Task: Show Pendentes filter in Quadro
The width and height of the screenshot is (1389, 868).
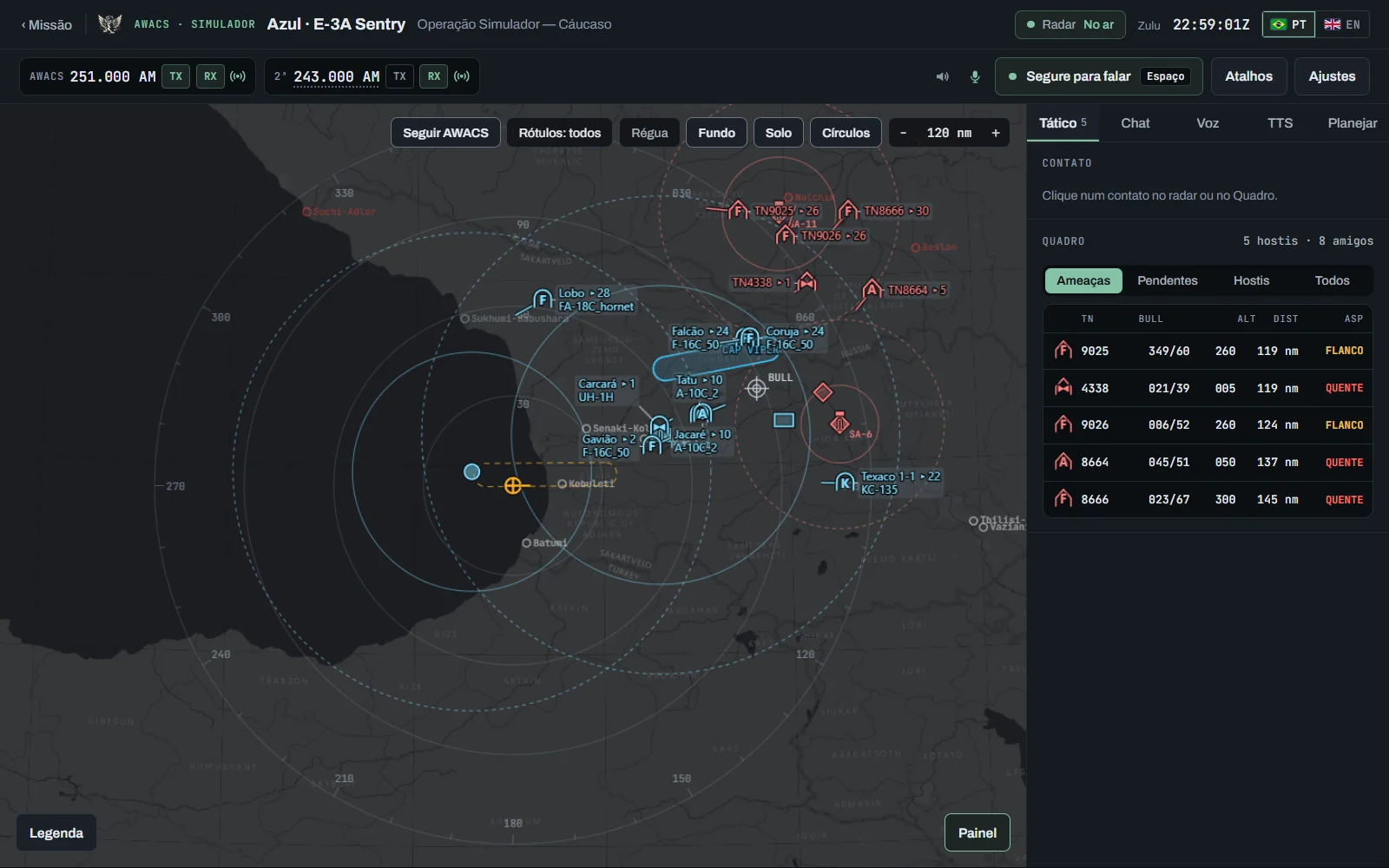Action: pos(1167,280)
